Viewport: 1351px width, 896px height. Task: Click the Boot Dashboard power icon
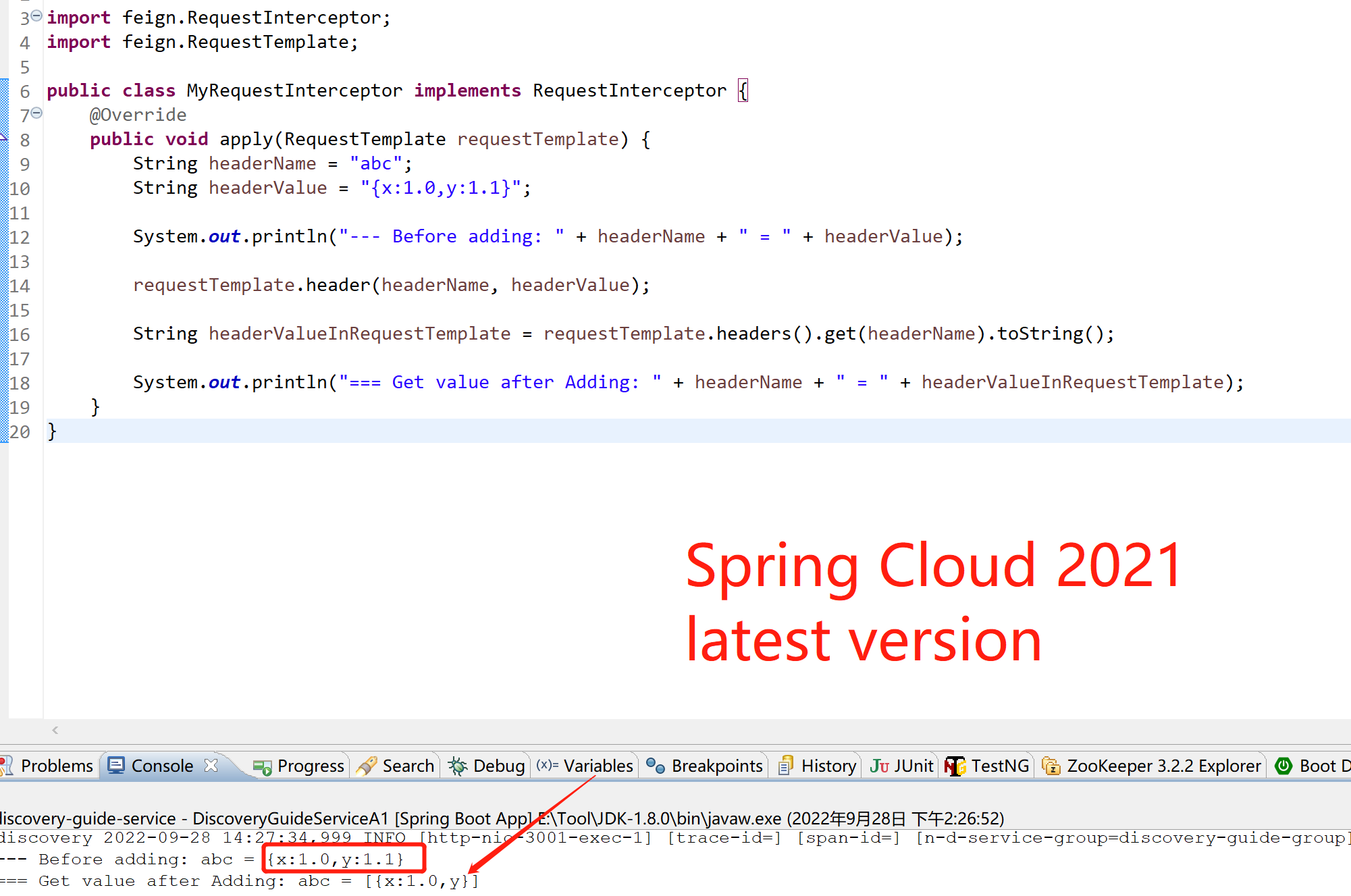(1283, 766)
